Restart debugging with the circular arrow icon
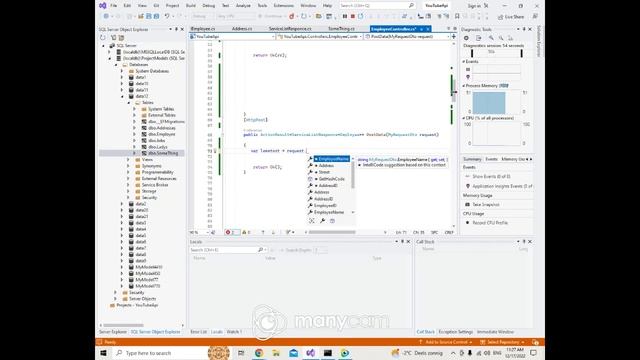This screenshot has width=640, height=360. click(x=360, y=16)
